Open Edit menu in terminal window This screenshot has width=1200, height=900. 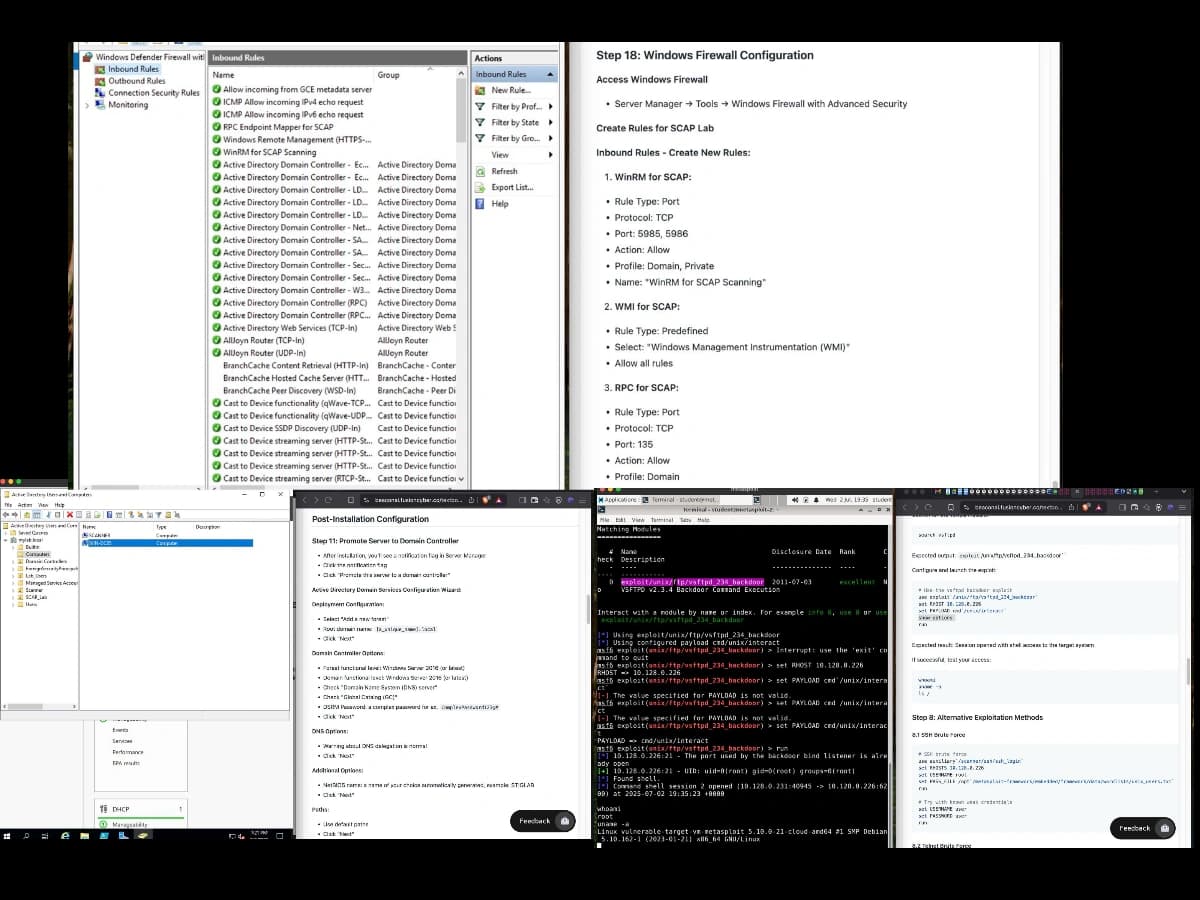620,520
